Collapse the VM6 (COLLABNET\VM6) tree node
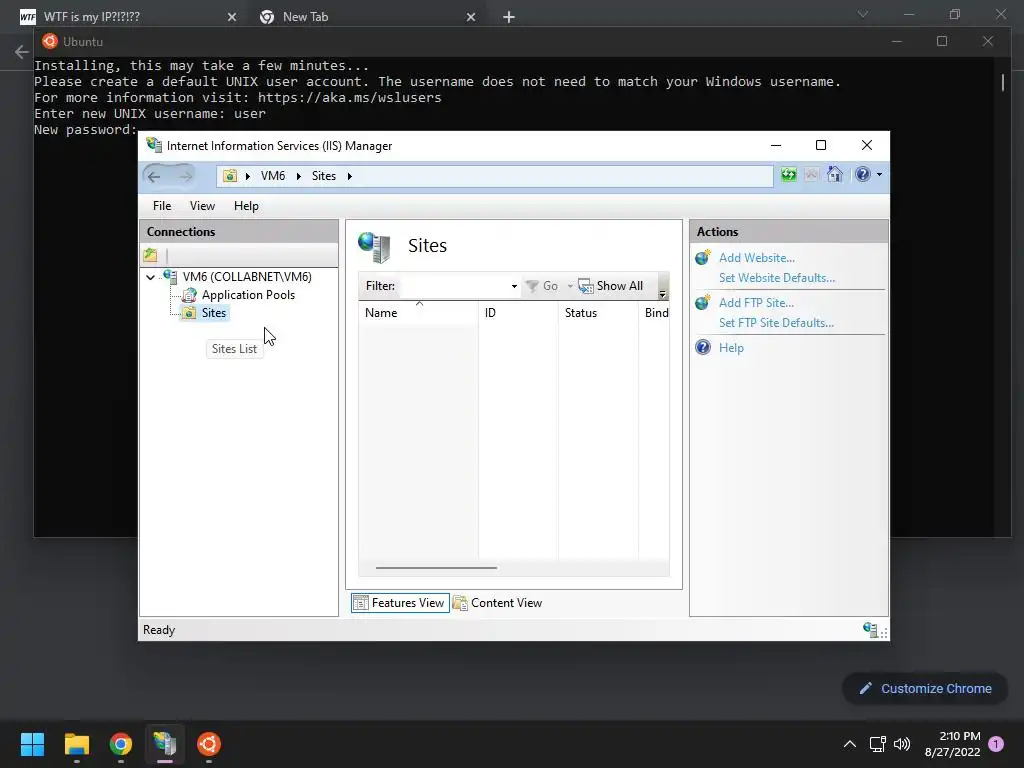Image resolution: width=1024 pixels, height=768 pixels. (x=150, y=277)
